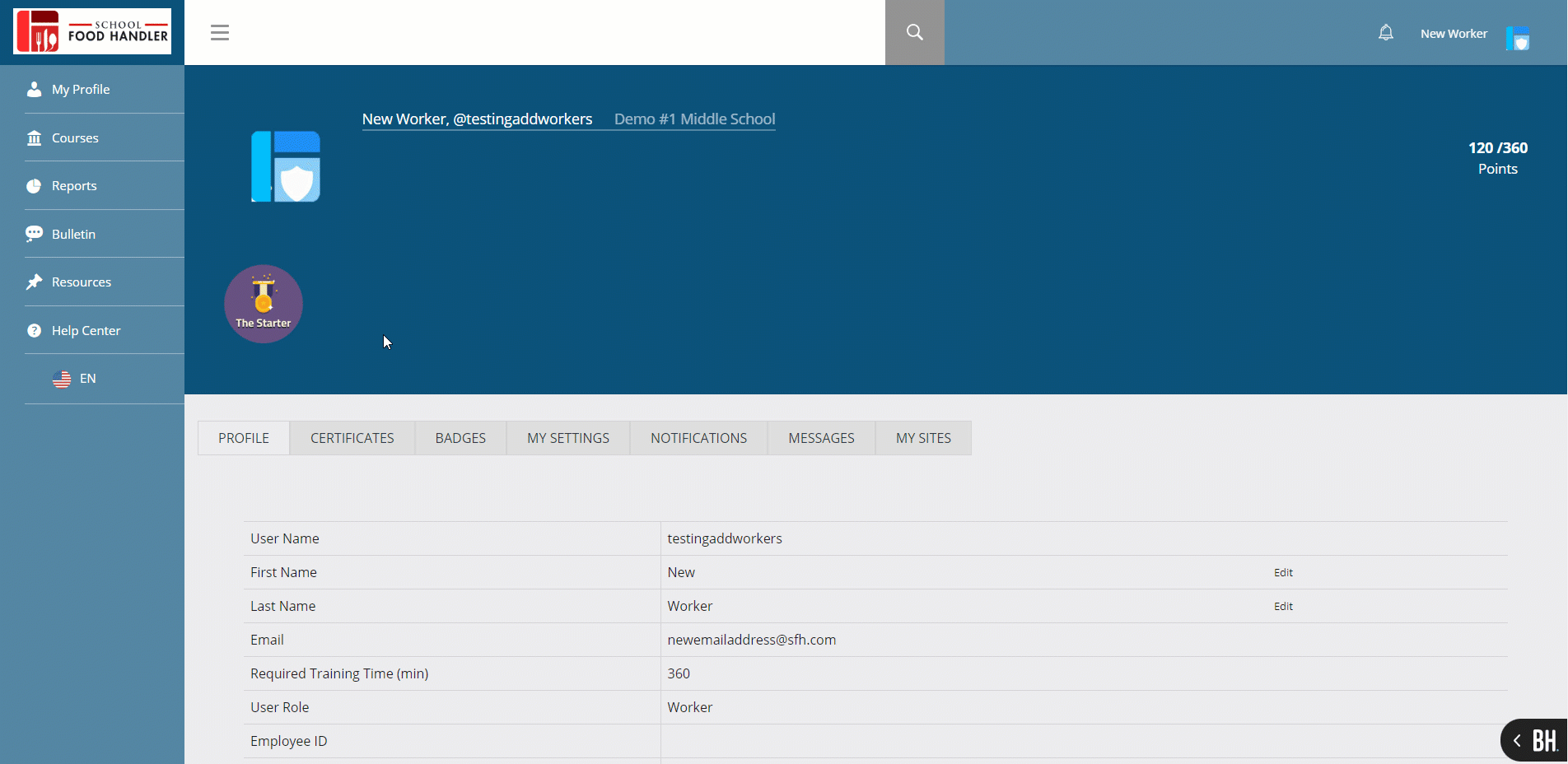
Task: Open the MY SITES tab
Action: pyautogui.click(x=923, y=438)
